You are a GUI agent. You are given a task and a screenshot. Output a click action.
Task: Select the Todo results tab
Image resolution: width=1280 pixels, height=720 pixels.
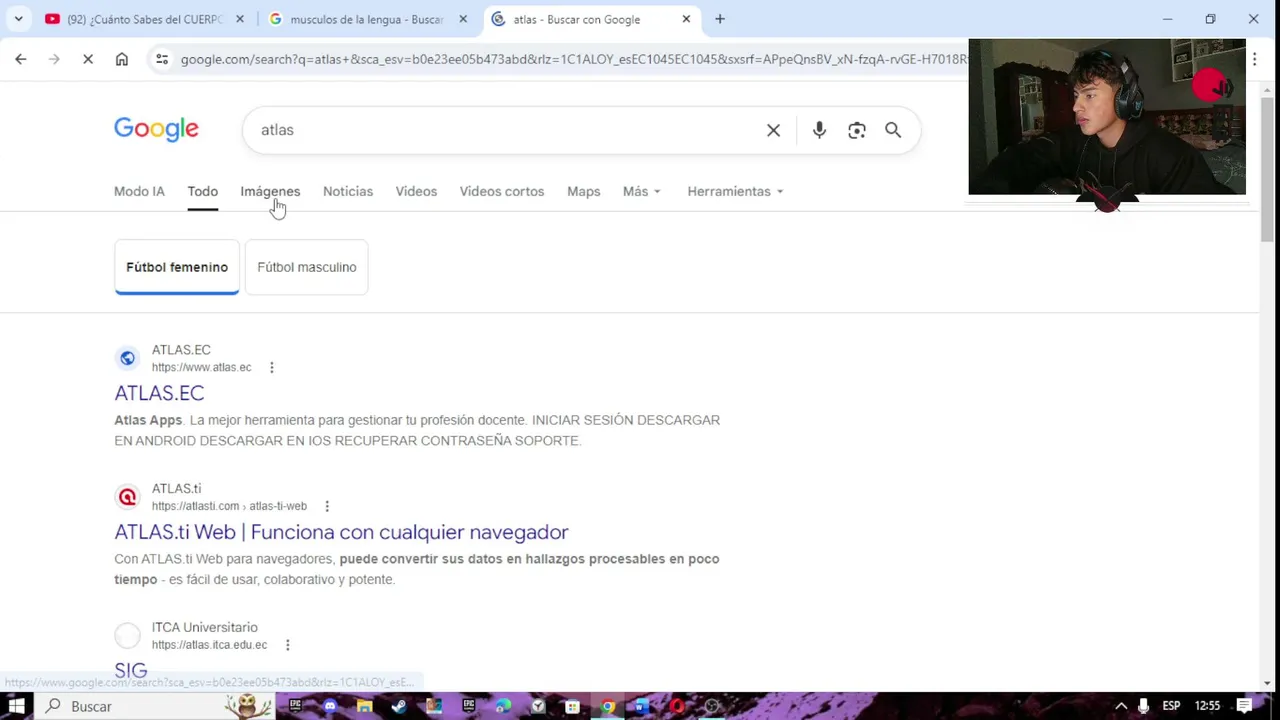[x=202, y=191]
